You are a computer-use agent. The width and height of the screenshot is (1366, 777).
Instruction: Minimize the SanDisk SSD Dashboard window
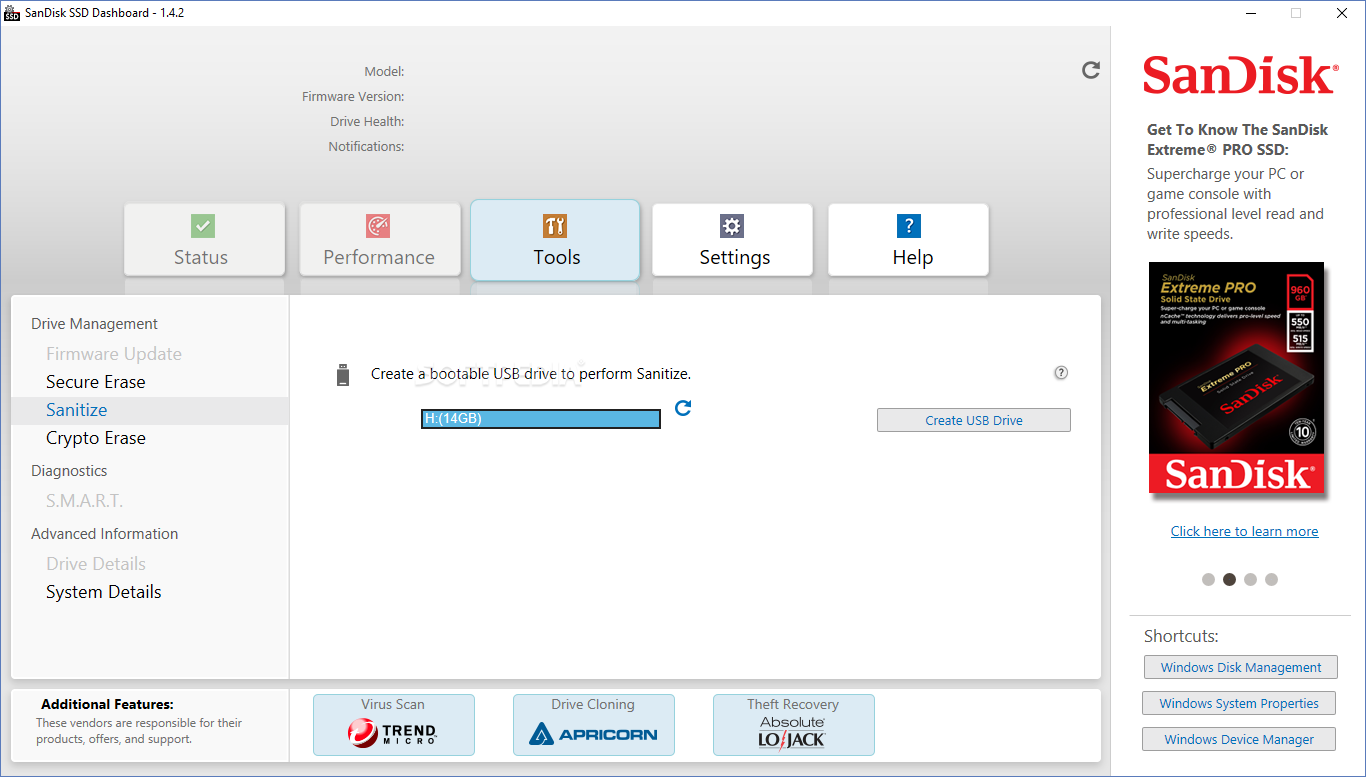point(1251,13)
